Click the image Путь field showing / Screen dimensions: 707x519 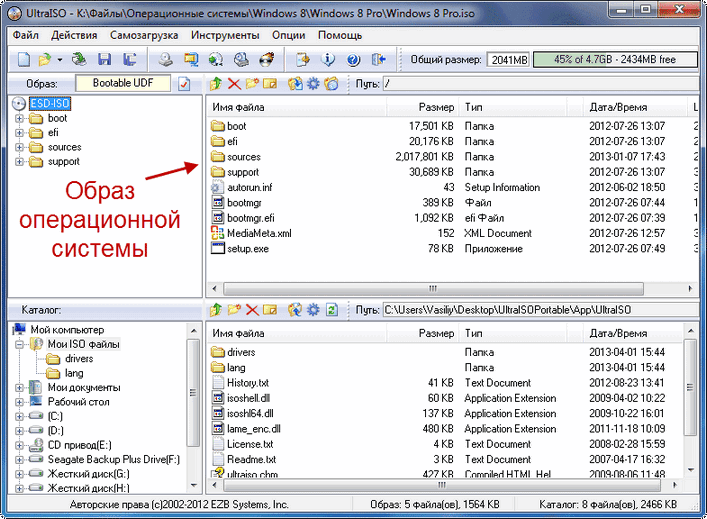coord(542,84)
